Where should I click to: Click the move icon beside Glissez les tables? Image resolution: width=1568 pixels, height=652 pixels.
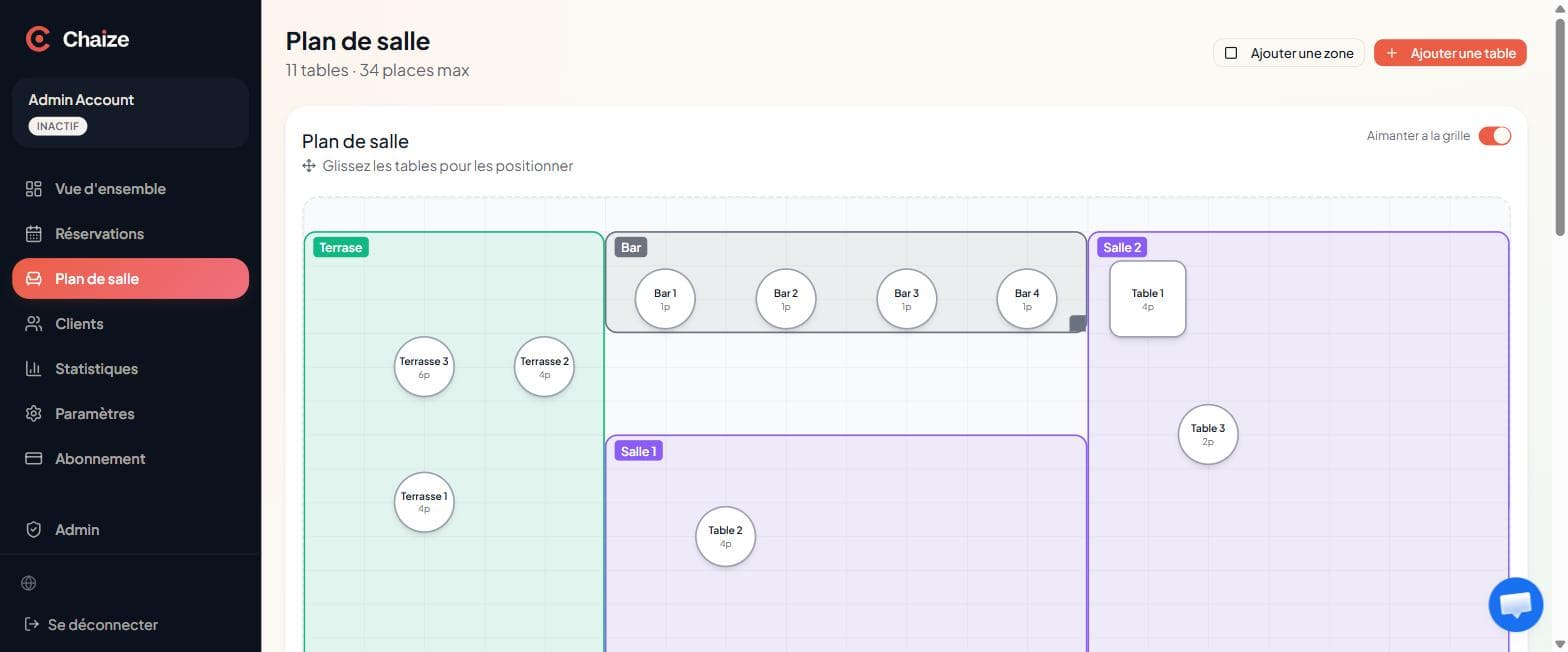pyautogui.click(x=309, y=166)
